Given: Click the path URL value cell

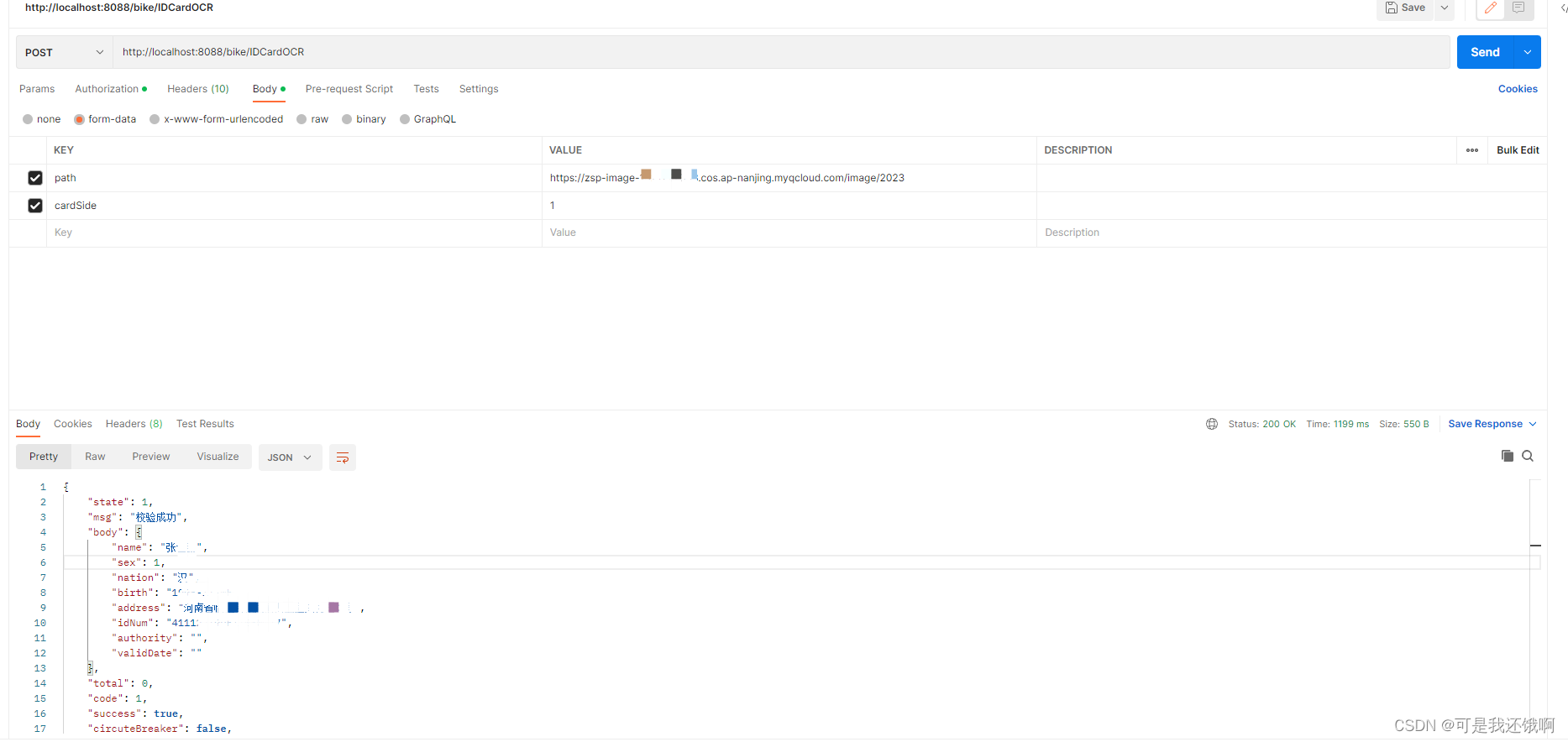Looking at the screenshot, I should [789, 178].
